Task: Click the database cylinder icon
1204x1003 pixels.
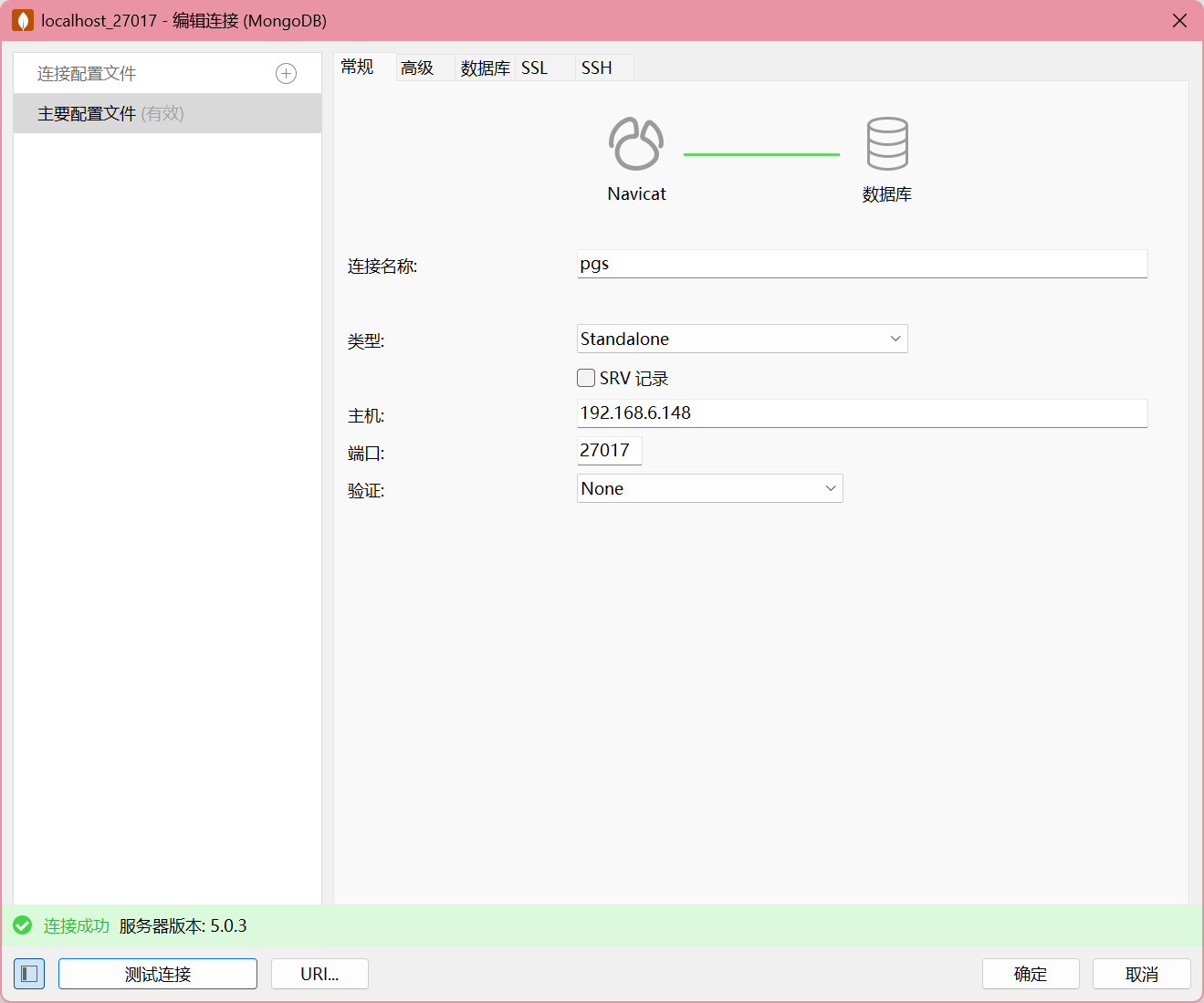Action: [887, 143]
